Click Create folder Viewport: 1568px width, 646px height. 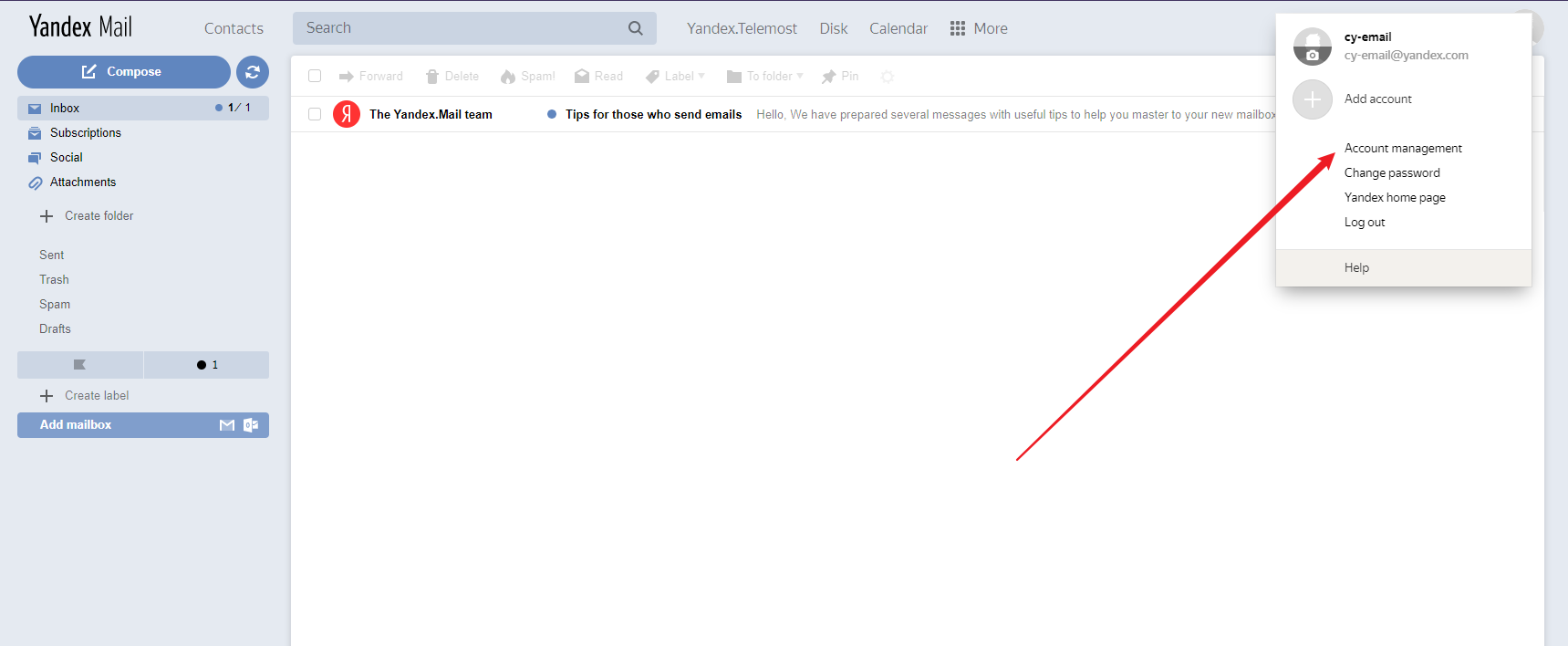point(87,216)
